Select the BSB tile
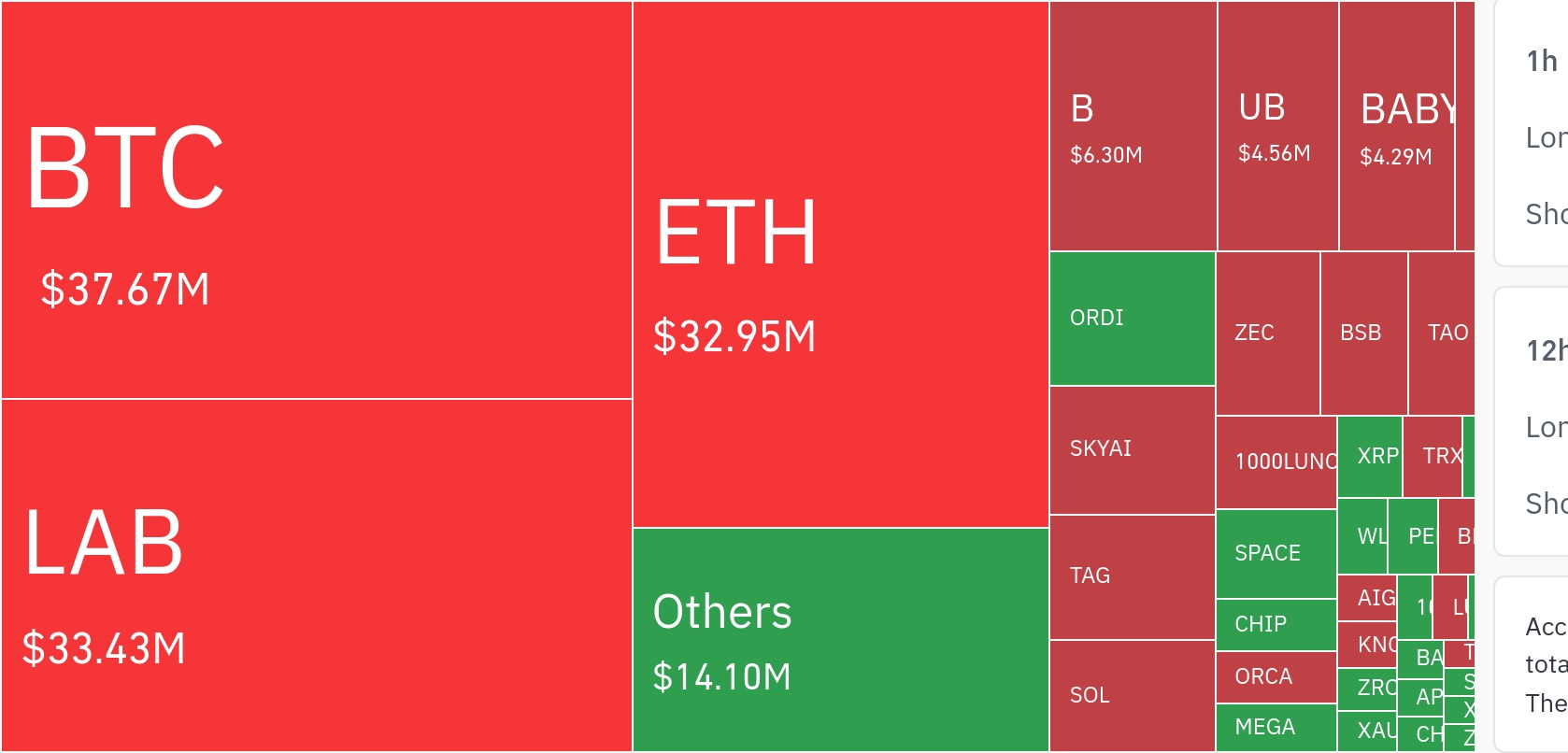 1364,334
